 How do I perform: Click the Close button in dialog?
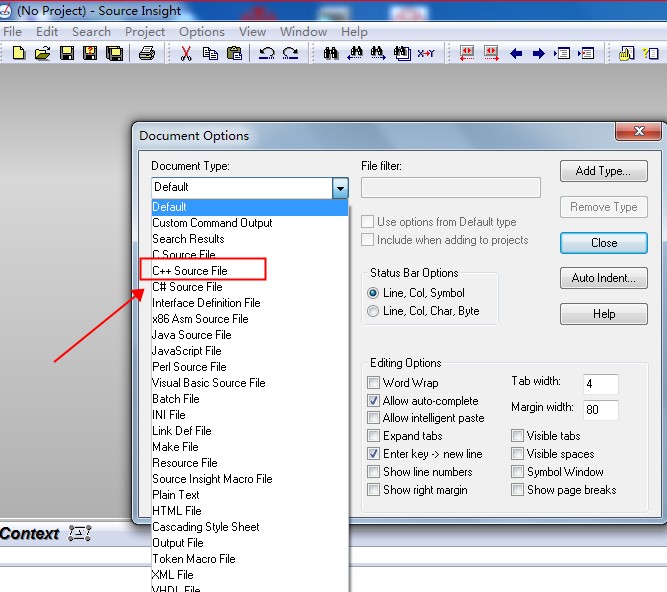[x=604, y=243]
